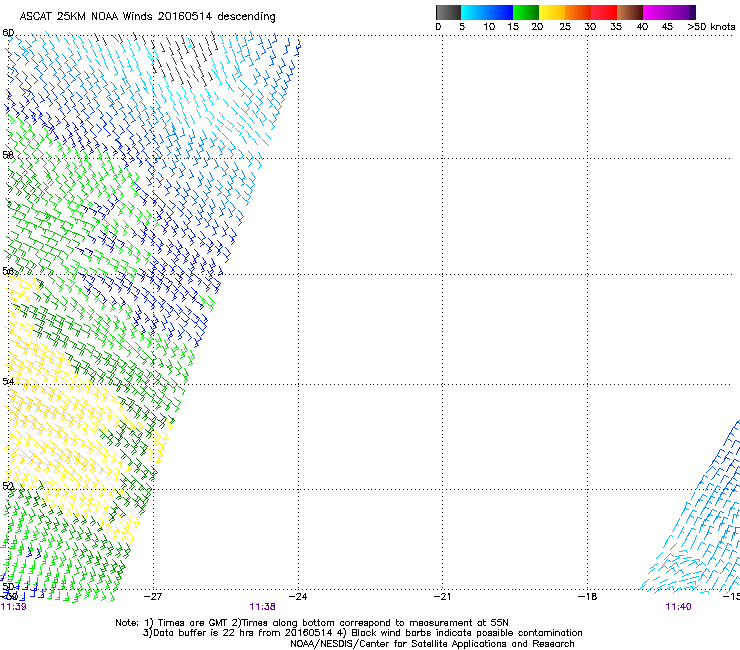Click the note line 'Data buffer is 22 hrs'
740x650 pixels.
[x=362, y=633]
